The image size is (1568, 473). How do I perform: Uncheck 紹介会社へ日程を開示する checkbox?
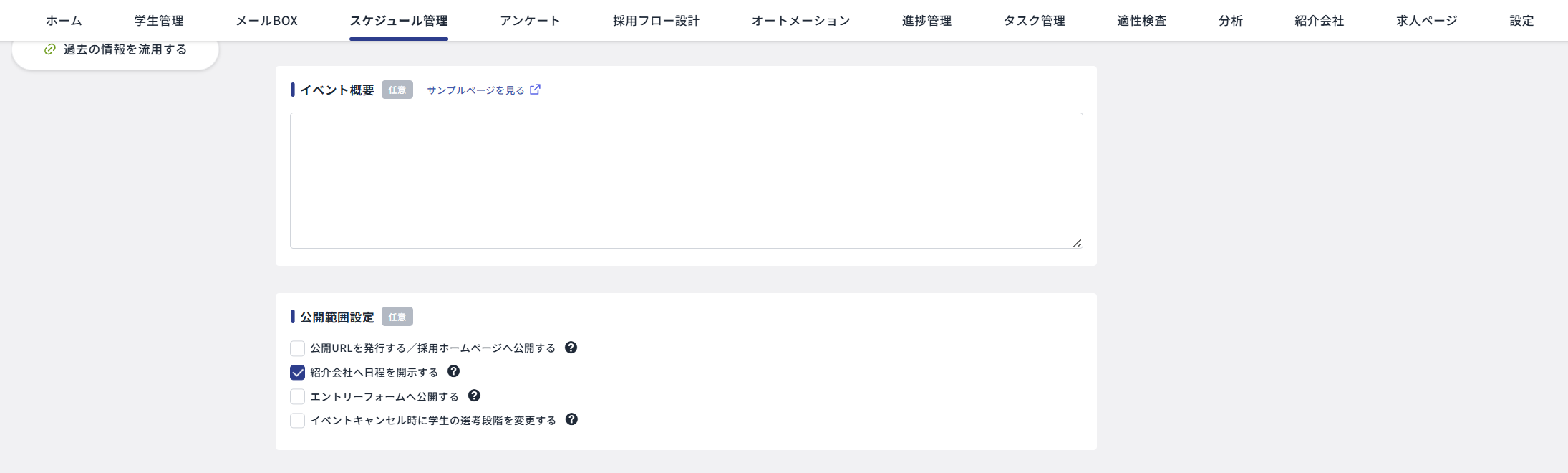click(x=297, y=373)
